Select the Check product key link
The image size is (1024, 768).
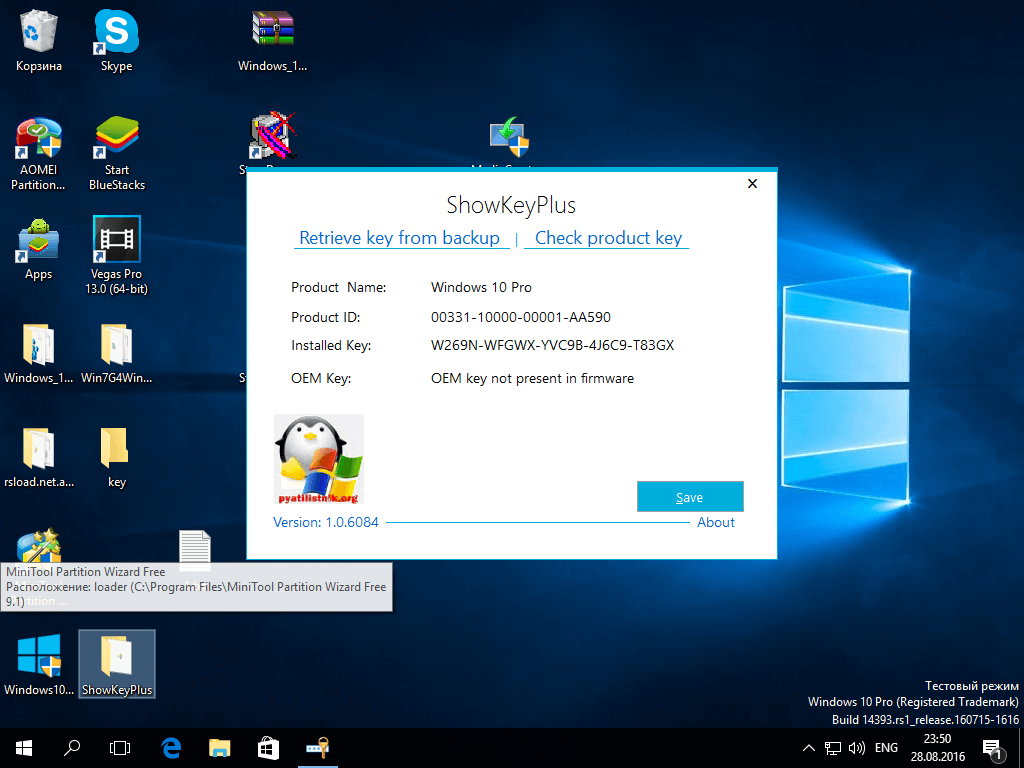(x=608, y=238)
